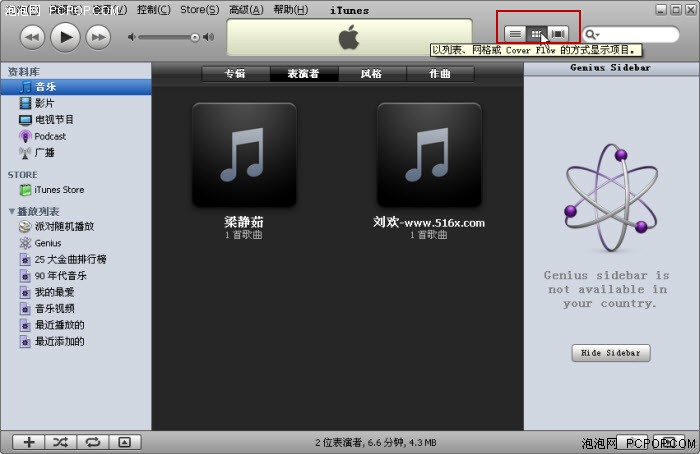The width and height of the screenshot is (700, 454).
Task: Open the Store(S) menu
Action: 200,9
